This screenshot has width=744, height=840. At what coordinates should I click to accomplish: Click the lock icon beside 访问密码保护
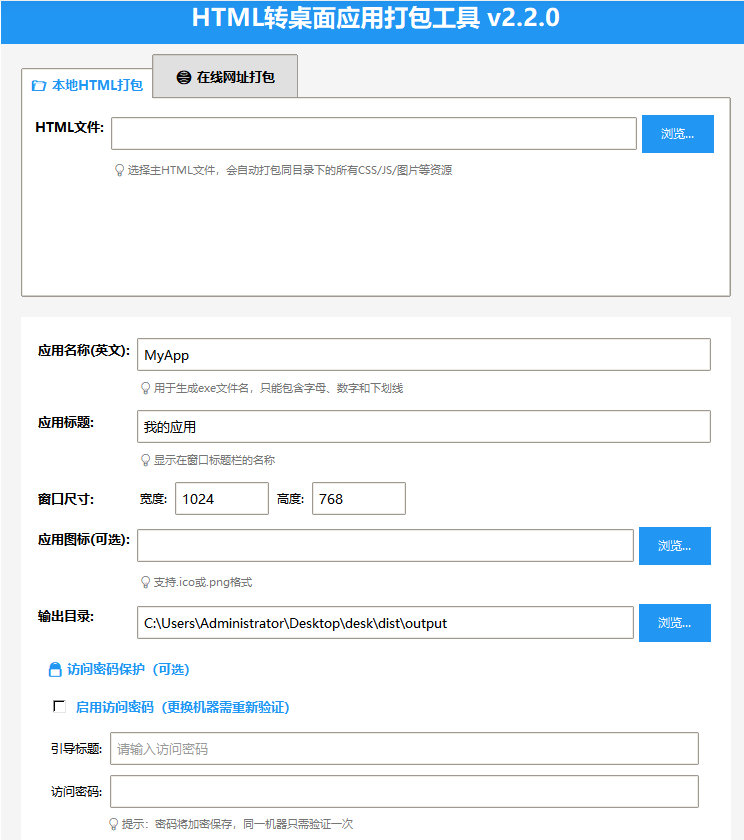55,670
